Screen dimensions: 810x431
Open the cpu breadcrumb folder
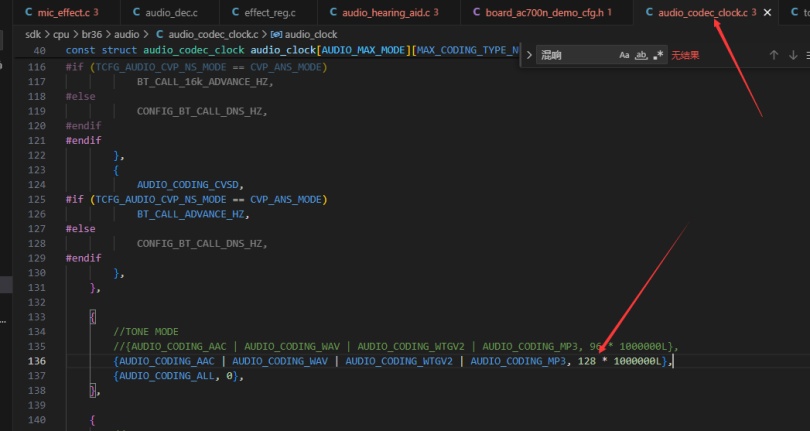click(61, 35)
